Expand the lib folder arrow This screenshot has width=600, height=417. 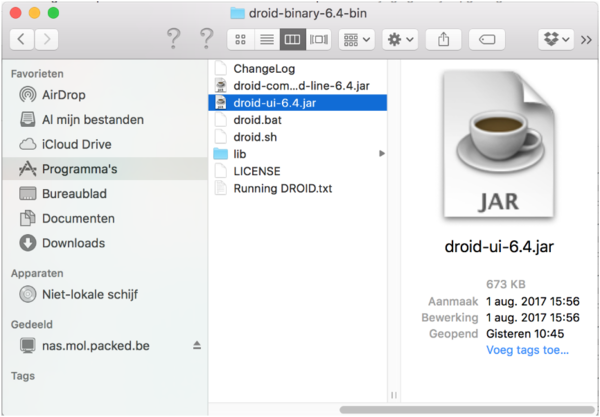[x=381, y=154]
